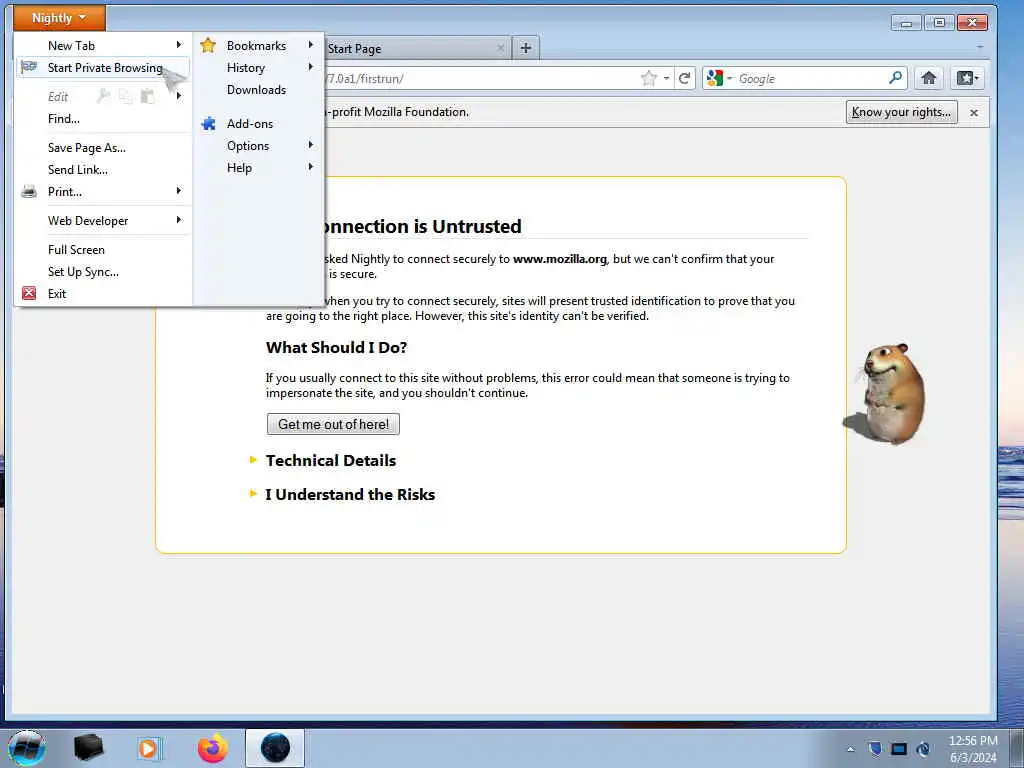The image size is (1024, 768).
Task: Switch to Nightly globe taskbar button
Action: [275, 748]
